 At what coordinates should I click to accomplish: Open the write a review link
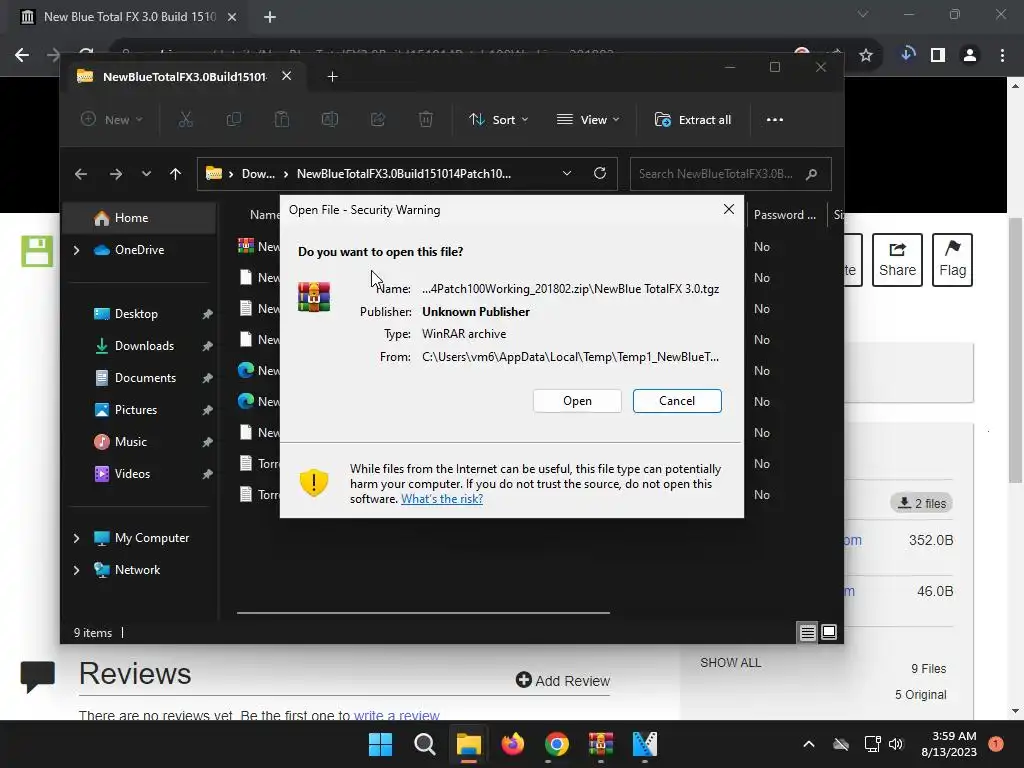[x=396, y=715]
